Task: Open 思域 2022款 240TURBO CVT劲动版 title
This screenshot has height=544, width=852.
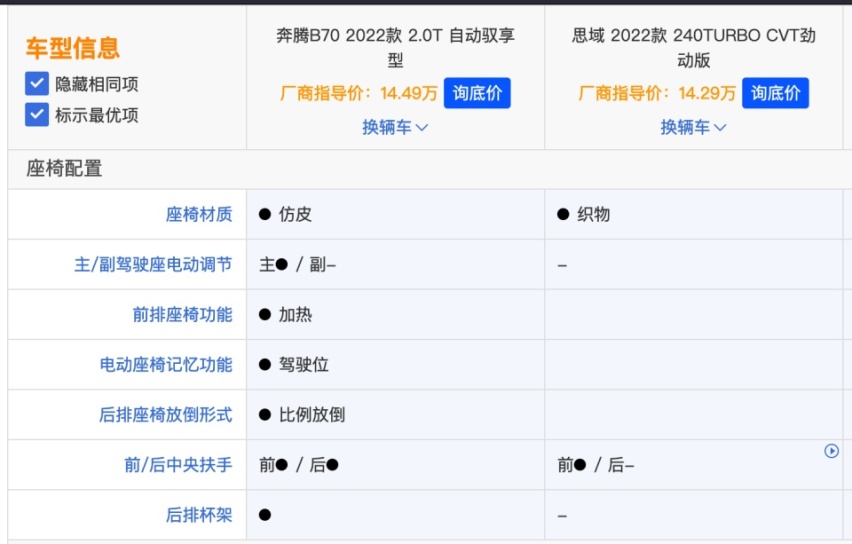Action: [x=693, y=47]
